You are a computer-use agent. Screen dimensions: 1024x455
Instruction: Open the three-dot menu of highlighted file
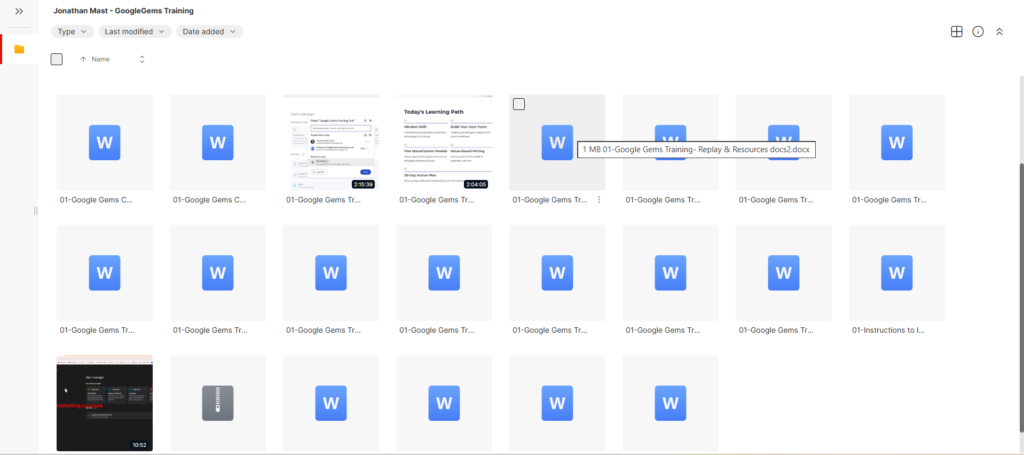point(599,200)
